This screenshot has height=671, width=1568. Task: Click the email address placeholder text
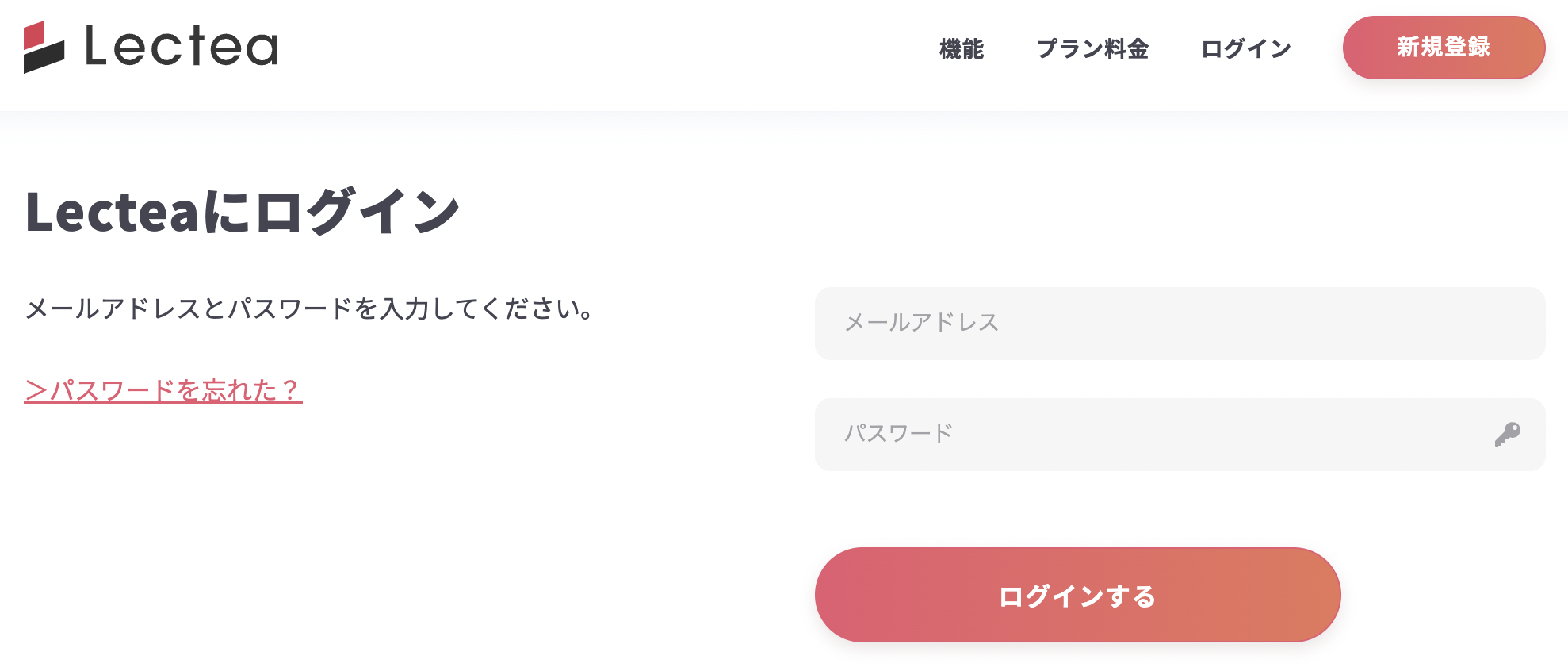click(x=921, y=323)
